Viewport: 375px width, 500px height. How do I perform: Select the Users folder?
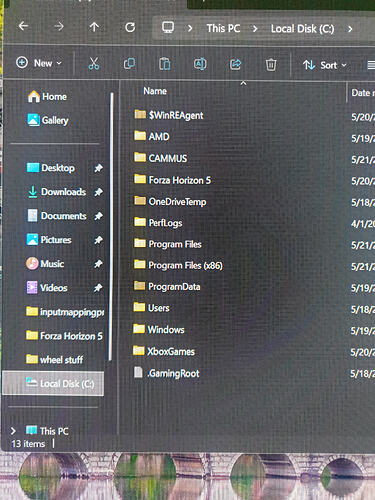pyautogui.click(x=151, y=308)
